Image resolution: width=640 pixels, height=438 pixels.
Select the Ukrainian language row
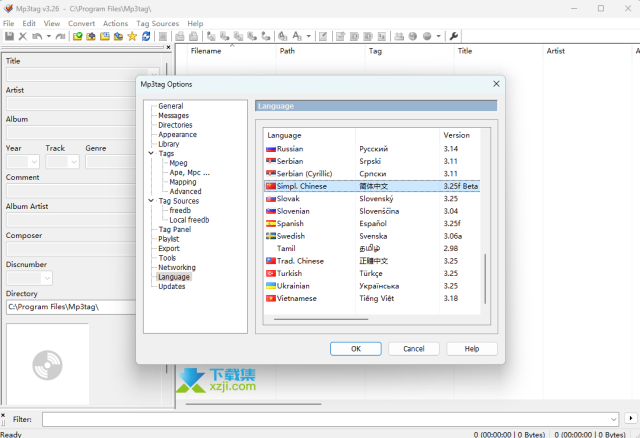click(372, 286)
